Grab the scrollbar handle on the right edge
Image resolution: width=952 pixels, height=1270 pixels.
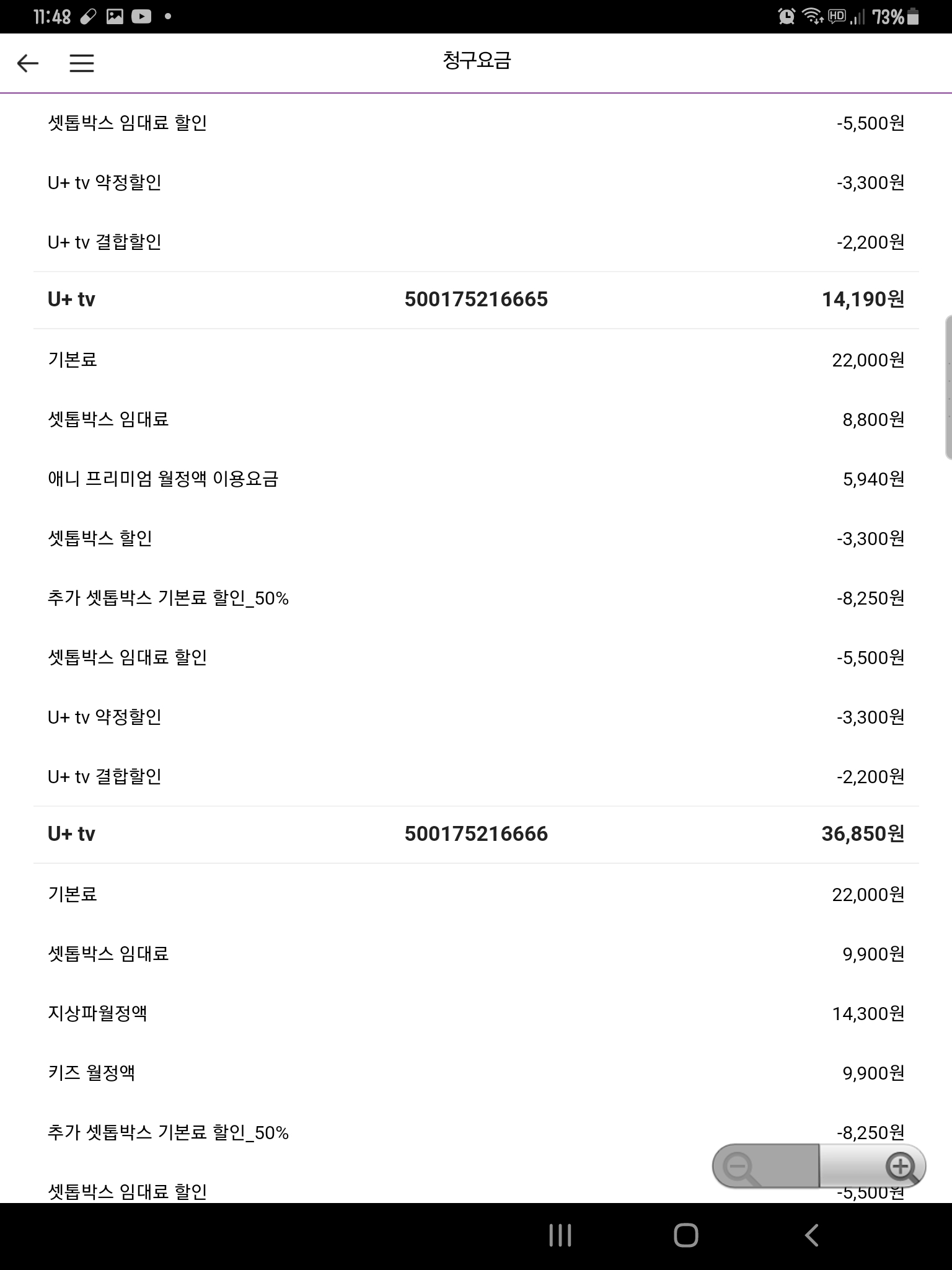[948, 388]
